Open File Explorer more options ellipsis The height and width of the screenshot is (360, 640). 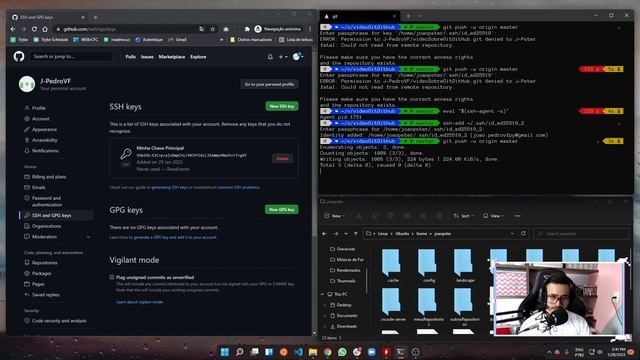518,216
